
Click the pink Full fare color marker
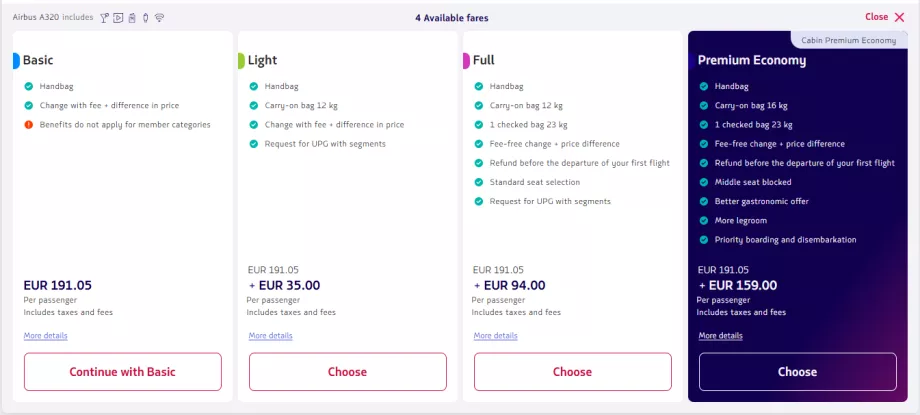click(466, 60)
